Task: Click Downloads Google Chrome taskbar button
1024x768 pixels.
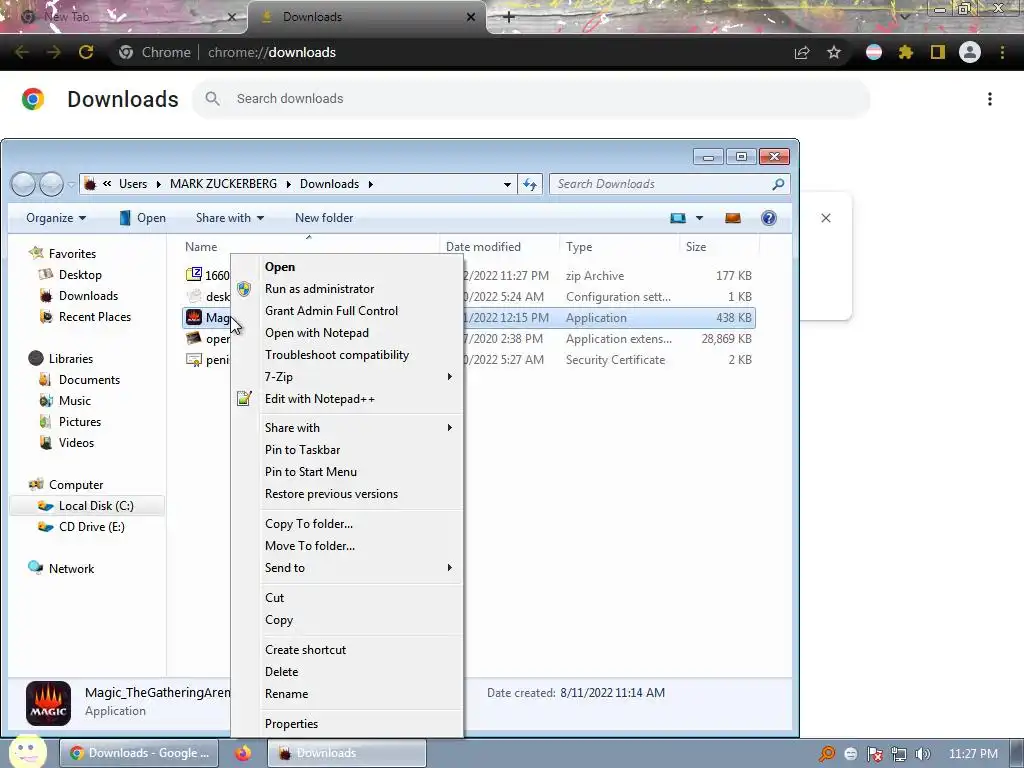Action: [x=139, y=753]
